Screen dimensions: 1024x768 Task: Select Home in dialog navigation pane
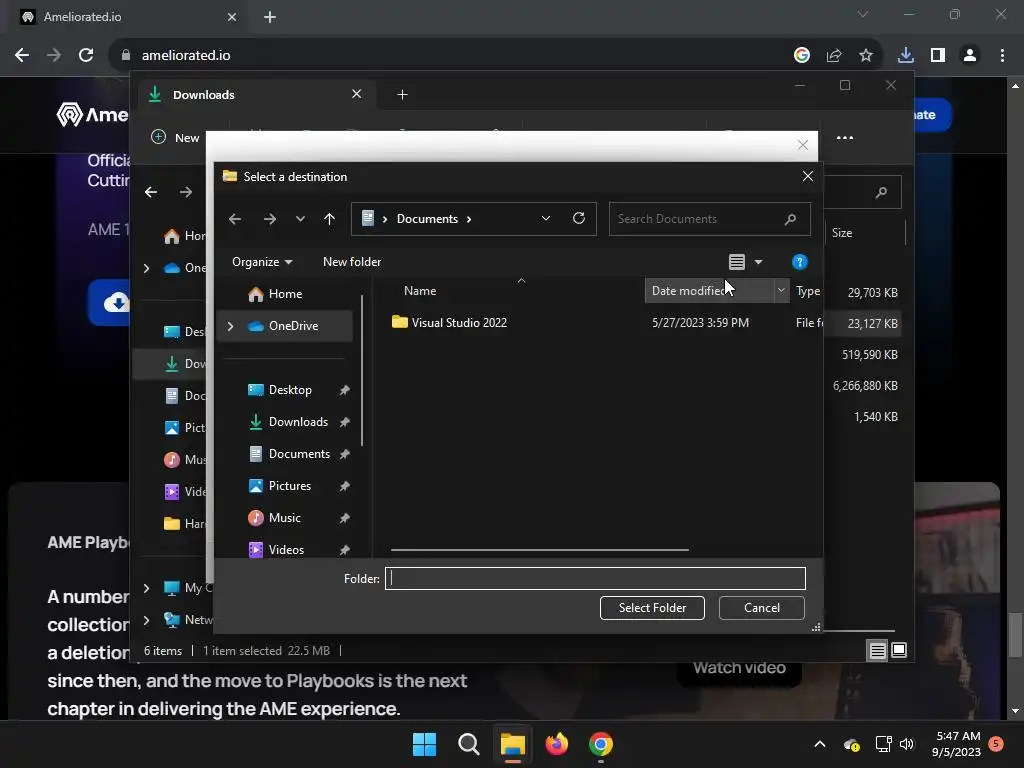(x=286, y=294)
